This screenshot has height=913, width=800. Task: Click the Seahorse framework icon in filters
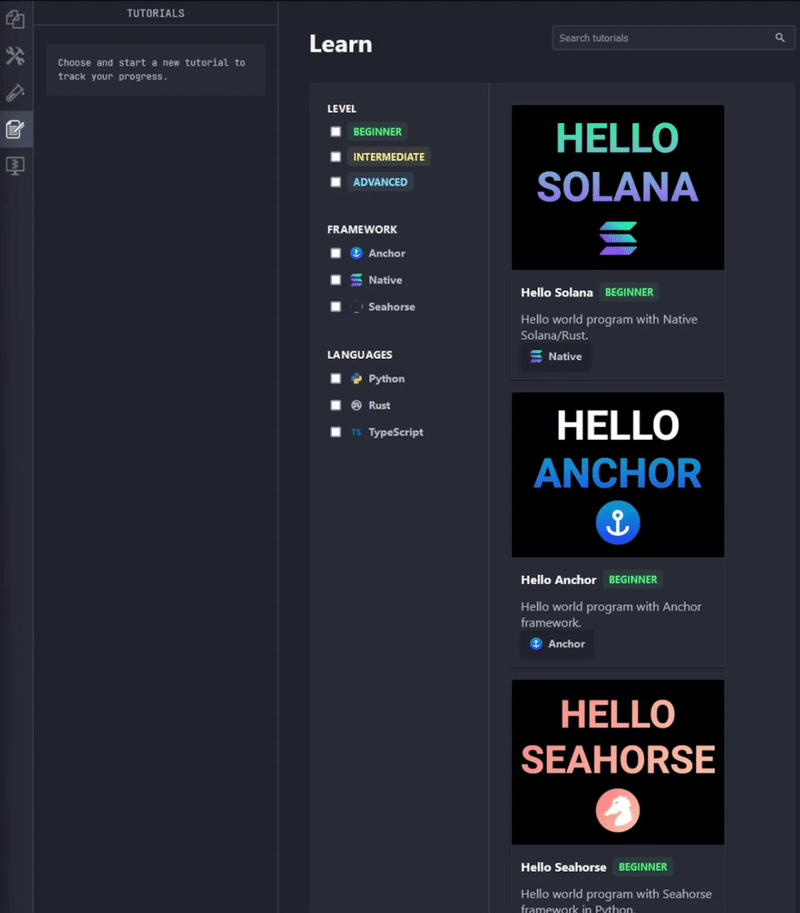click(x=358, y=307)
